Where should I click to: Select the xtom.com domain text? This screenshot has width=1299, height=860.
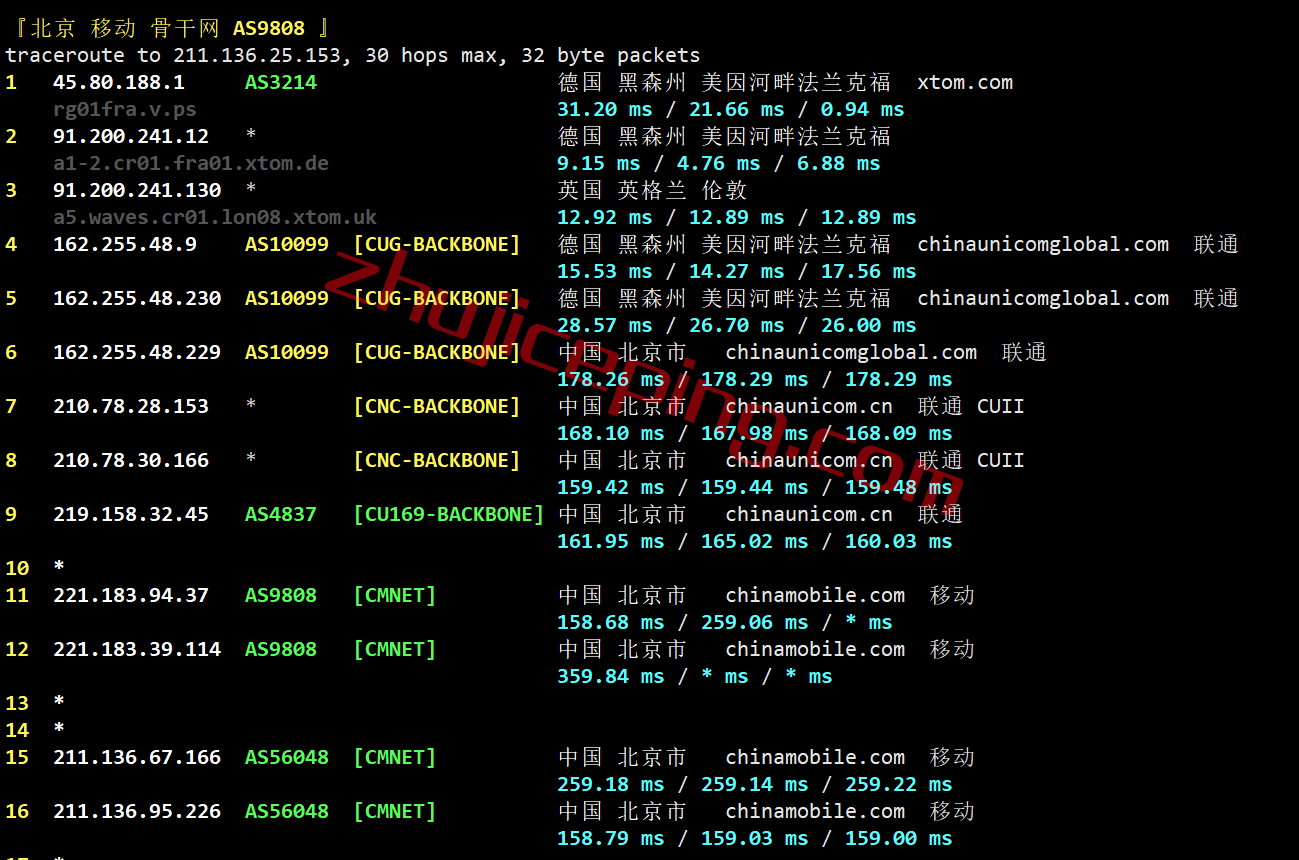965,82
